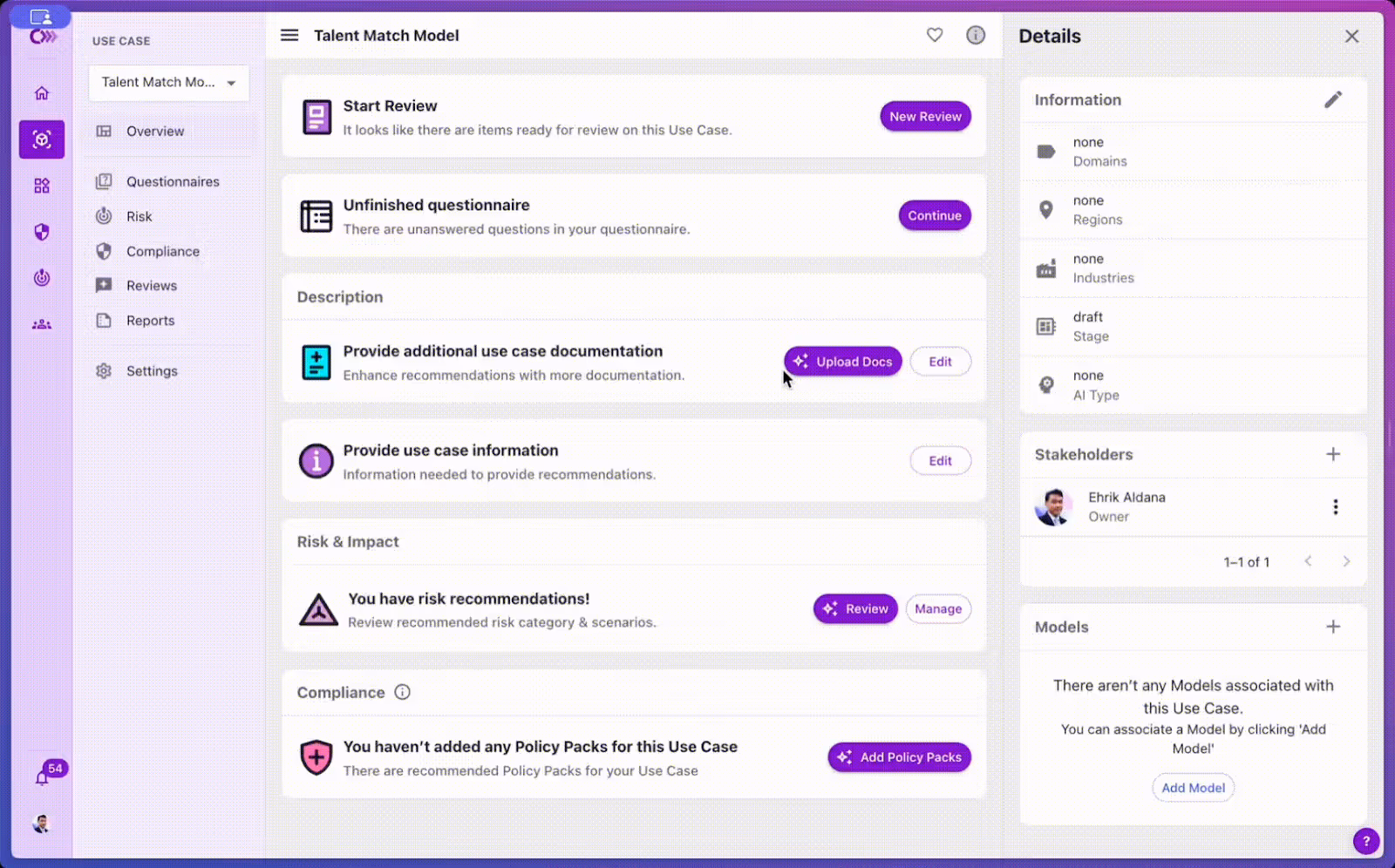The width and height of the screenshot is (1395, 868).
Task: Open the info circle icon in header
Action: coord(976,35)
